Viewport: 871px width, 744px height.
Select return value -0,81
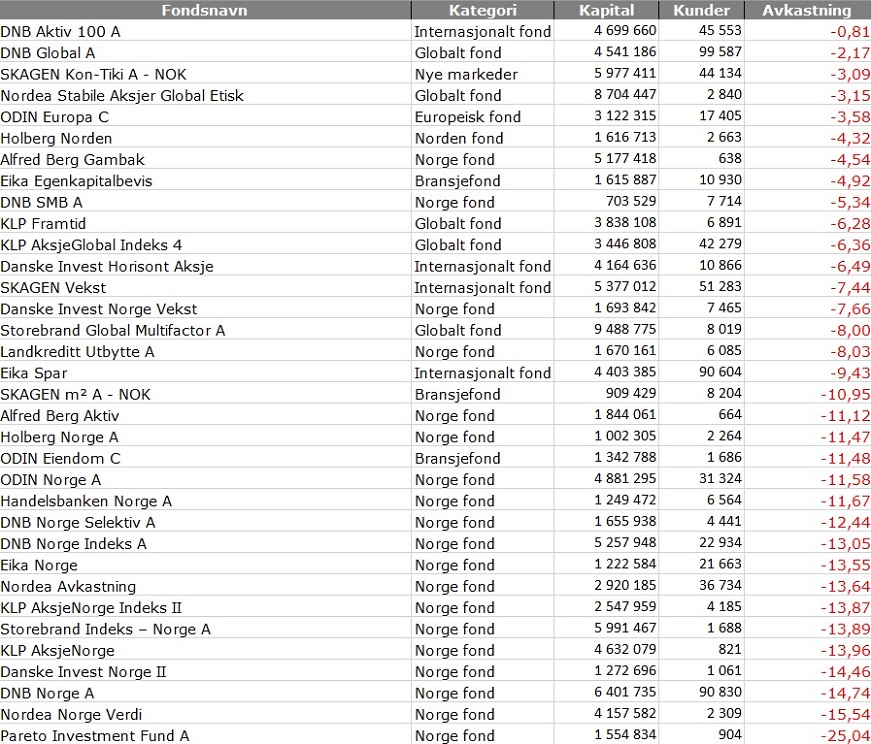(850, 32)
